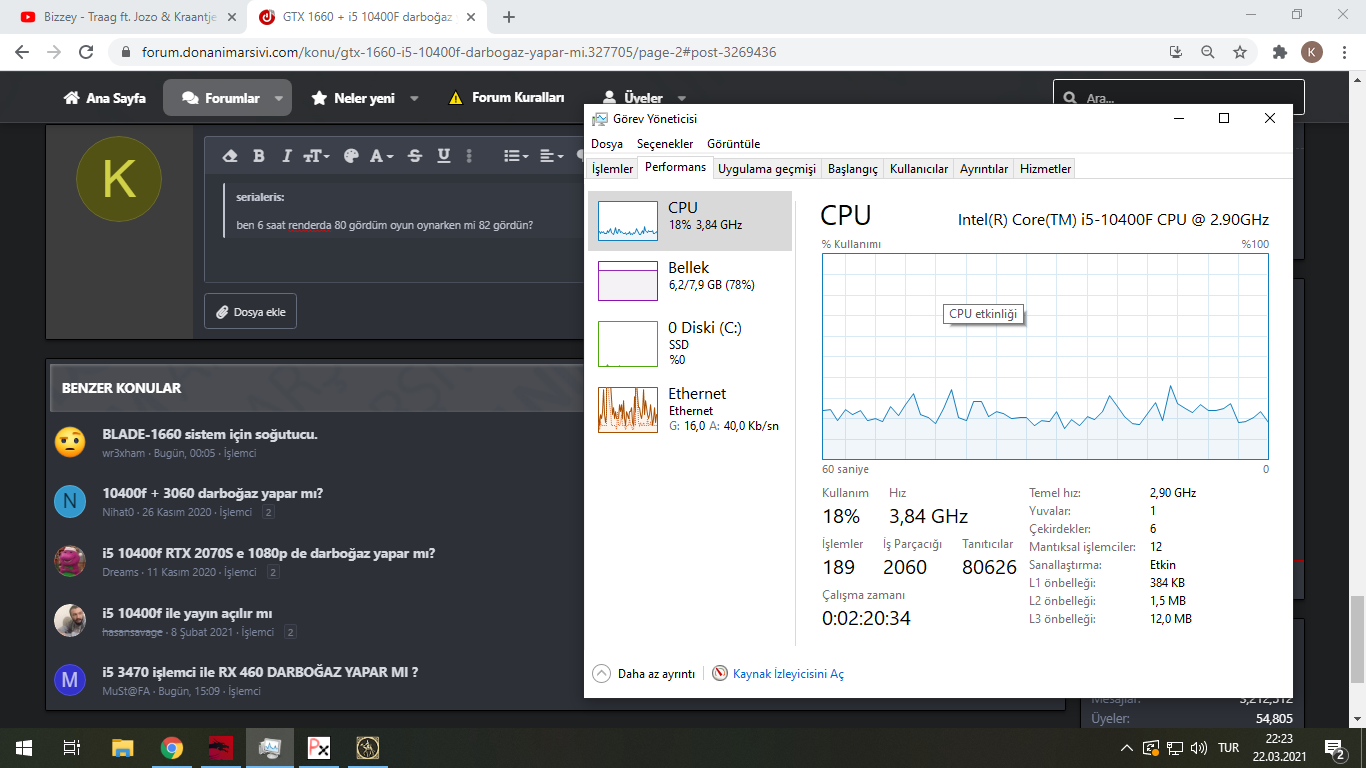Switch to the Hizmetler tab
Viewport: 1366px width, 768px height.
point(1046,169)
